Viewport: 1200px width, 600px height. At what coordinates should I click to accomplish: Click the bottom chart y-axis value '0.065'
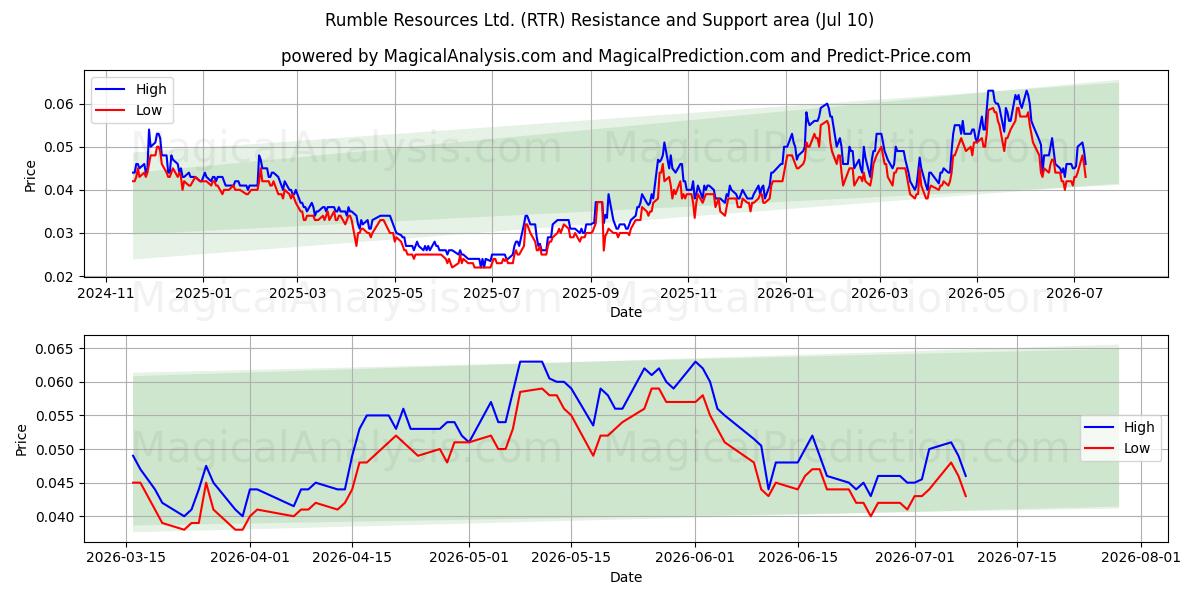[x=56, y=349]
